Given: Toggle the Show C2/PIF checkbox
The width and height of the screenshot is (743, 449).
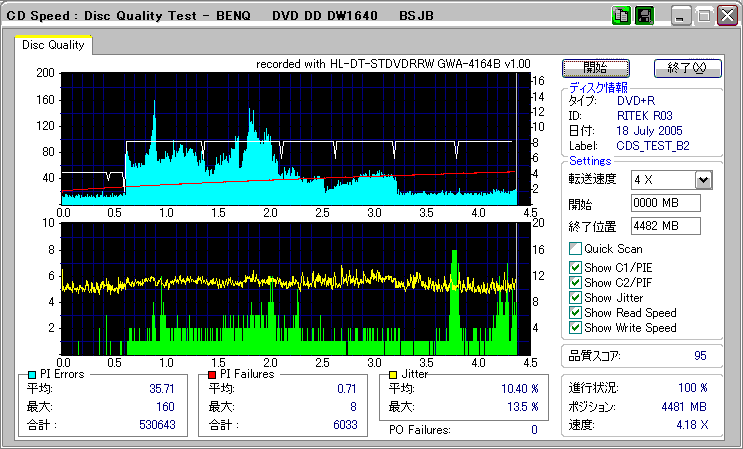Looking at the screenshot, I should click(575, 282).
